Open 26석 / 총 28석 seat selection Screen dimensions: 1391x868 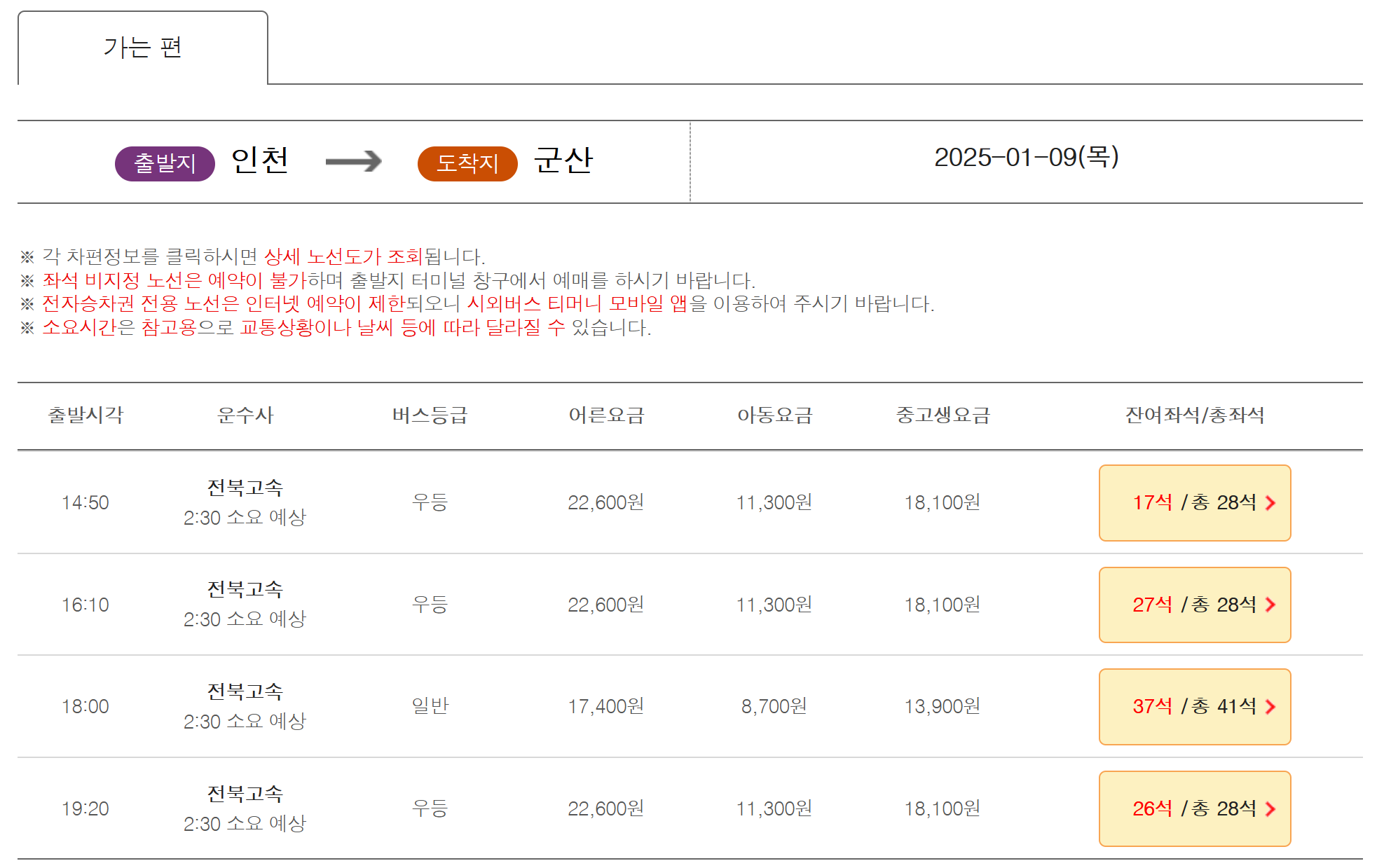tap(1193, 809)
